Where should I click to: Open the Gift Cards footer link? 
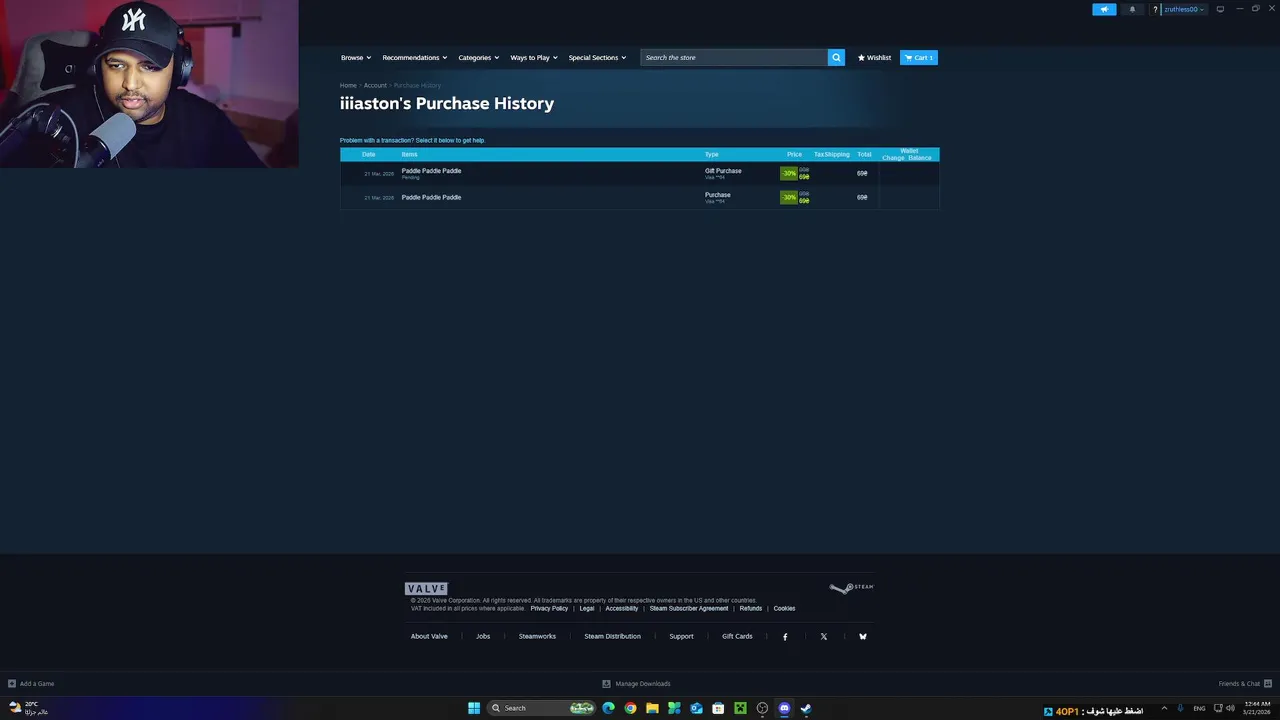pyautogui.click(x=737, y=636)
